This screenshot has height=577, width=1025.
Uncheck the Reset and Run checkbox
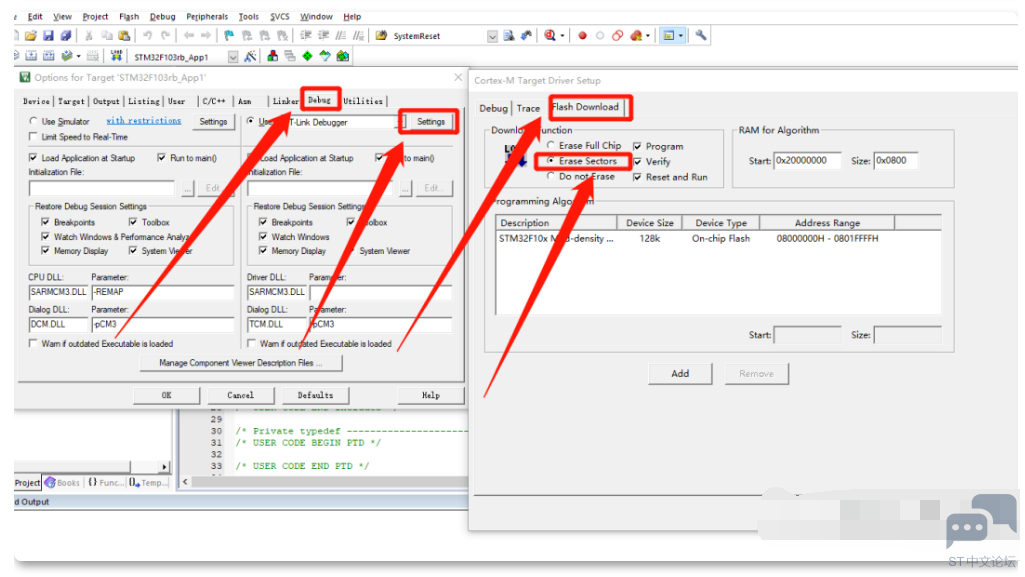coord(638,177)
